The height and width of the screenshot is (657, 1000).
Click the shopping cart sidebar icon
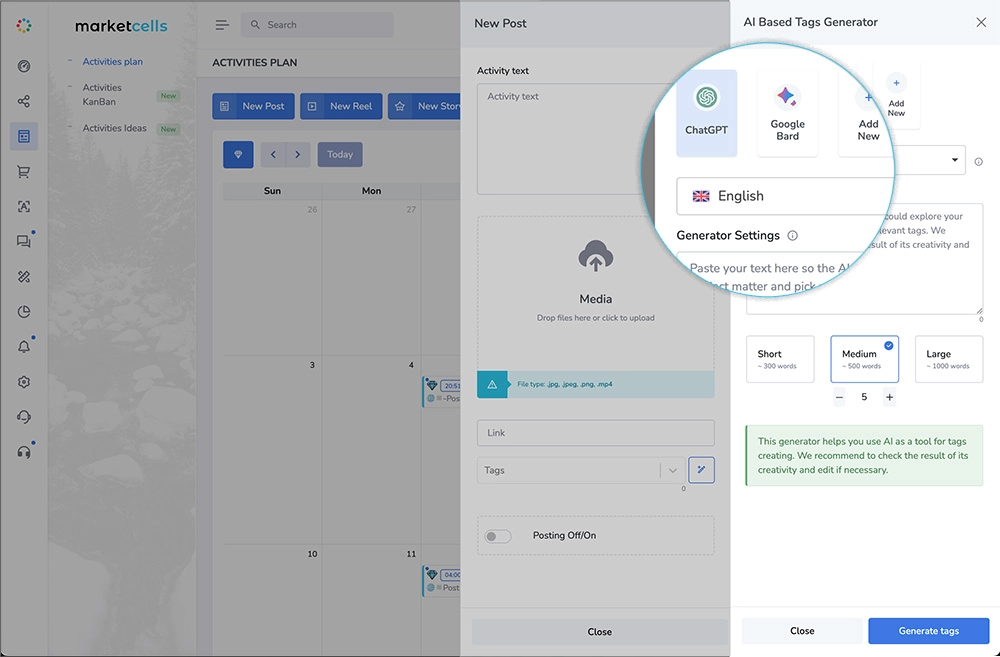click(24, 172)
